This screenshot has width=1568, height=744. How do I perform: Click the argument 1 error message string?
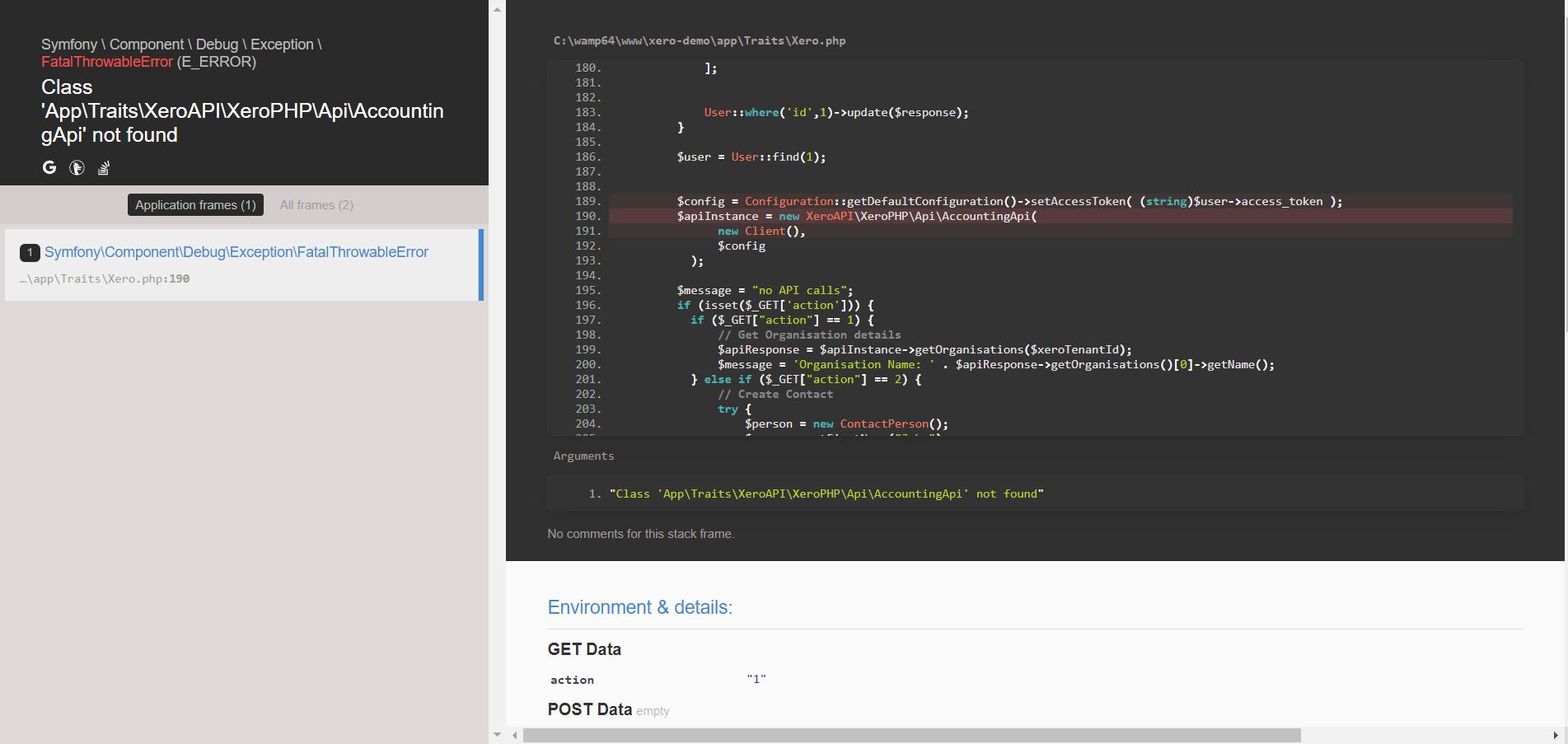[826, 494]
